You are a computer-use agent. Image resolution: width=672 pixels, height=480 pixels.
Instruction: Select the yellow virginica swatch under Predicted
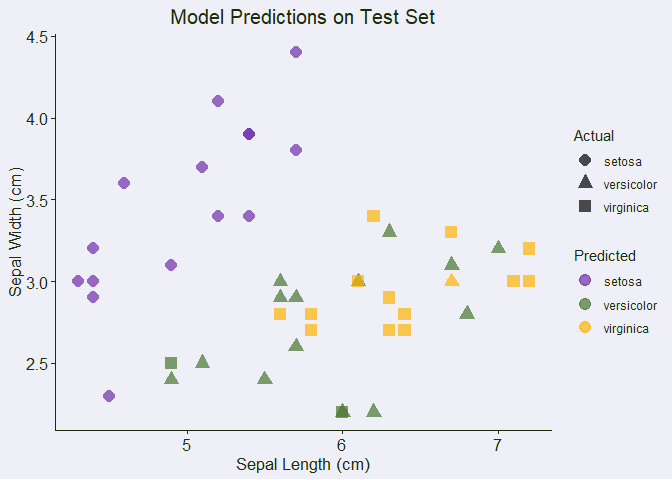(585, 327)
